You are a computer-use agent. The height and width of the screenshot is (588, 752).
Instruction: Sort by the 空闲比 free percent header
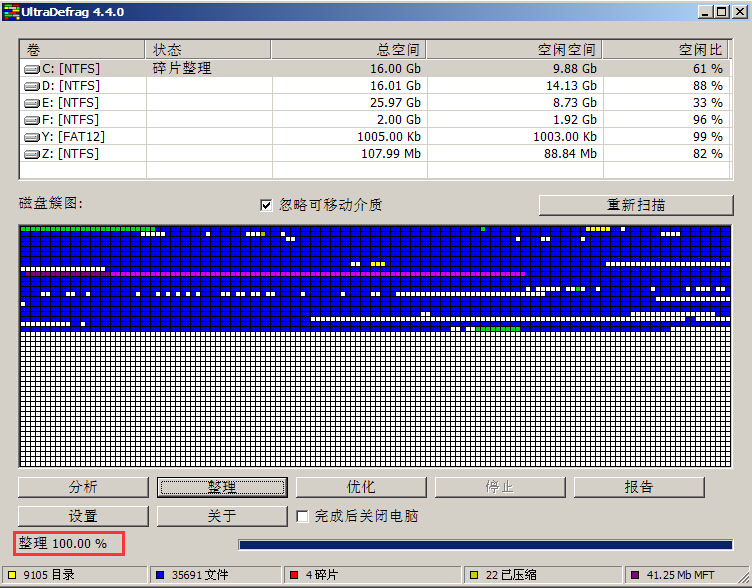coord(665,49)
